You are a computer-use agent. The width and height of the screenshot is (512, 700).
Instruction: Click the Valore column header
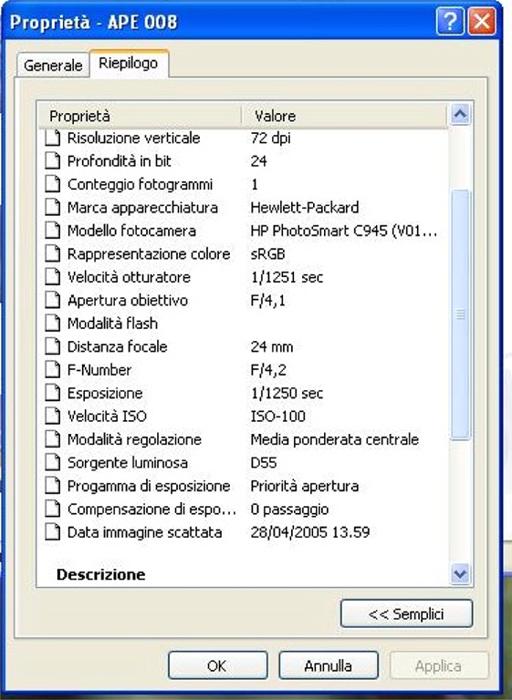click(x=344, y=116)
